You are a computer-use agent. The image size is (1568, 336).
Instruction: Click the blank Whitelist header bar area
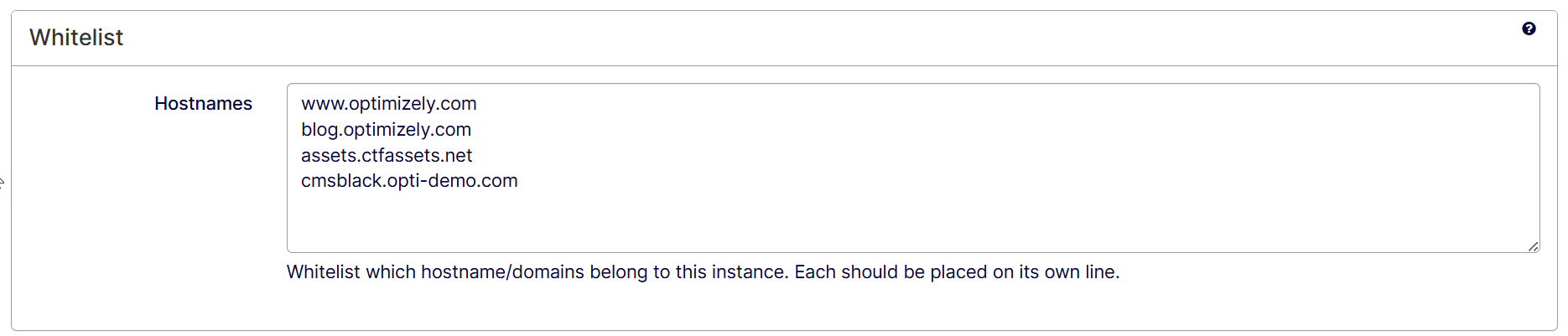[x=755, y=38]
